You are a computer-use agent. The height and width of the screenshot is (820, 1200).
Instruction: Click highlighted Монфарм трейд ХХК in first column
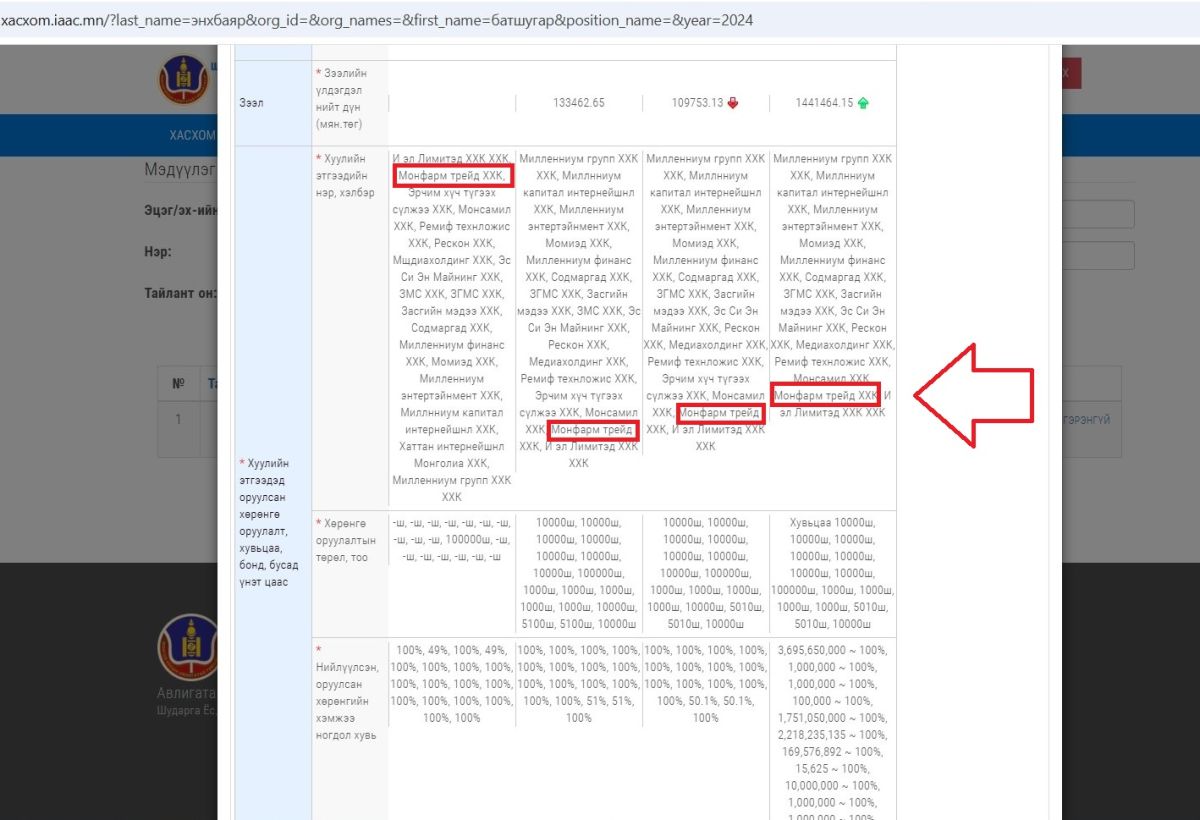coord(452,176)
